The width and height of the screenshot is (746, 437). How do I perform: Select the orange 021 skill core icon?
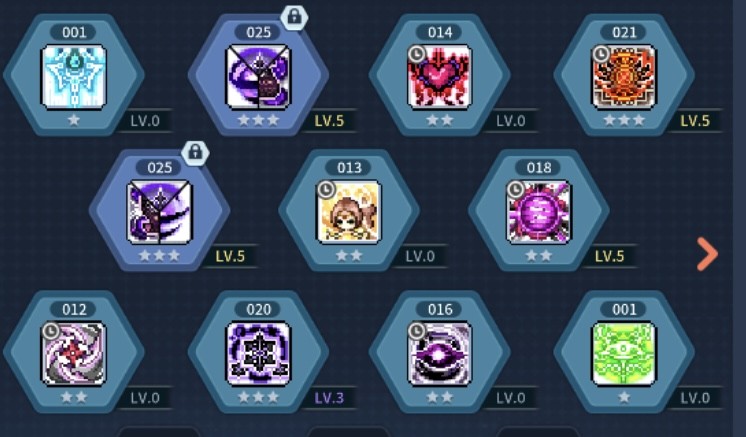pos(624,77)
